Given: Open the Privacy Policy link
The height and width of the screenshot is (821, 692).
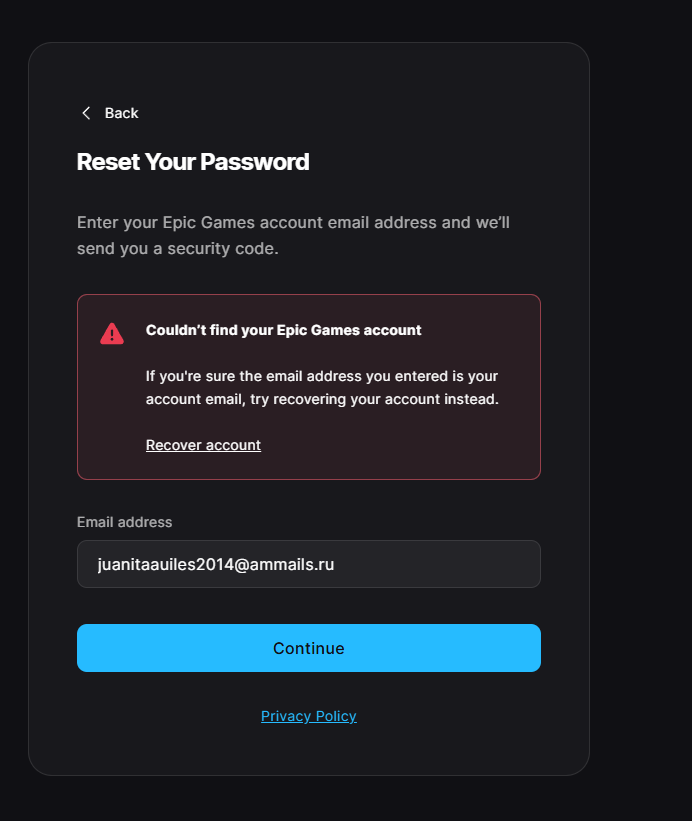Looking at the screenshot, I should pos(309,716).
